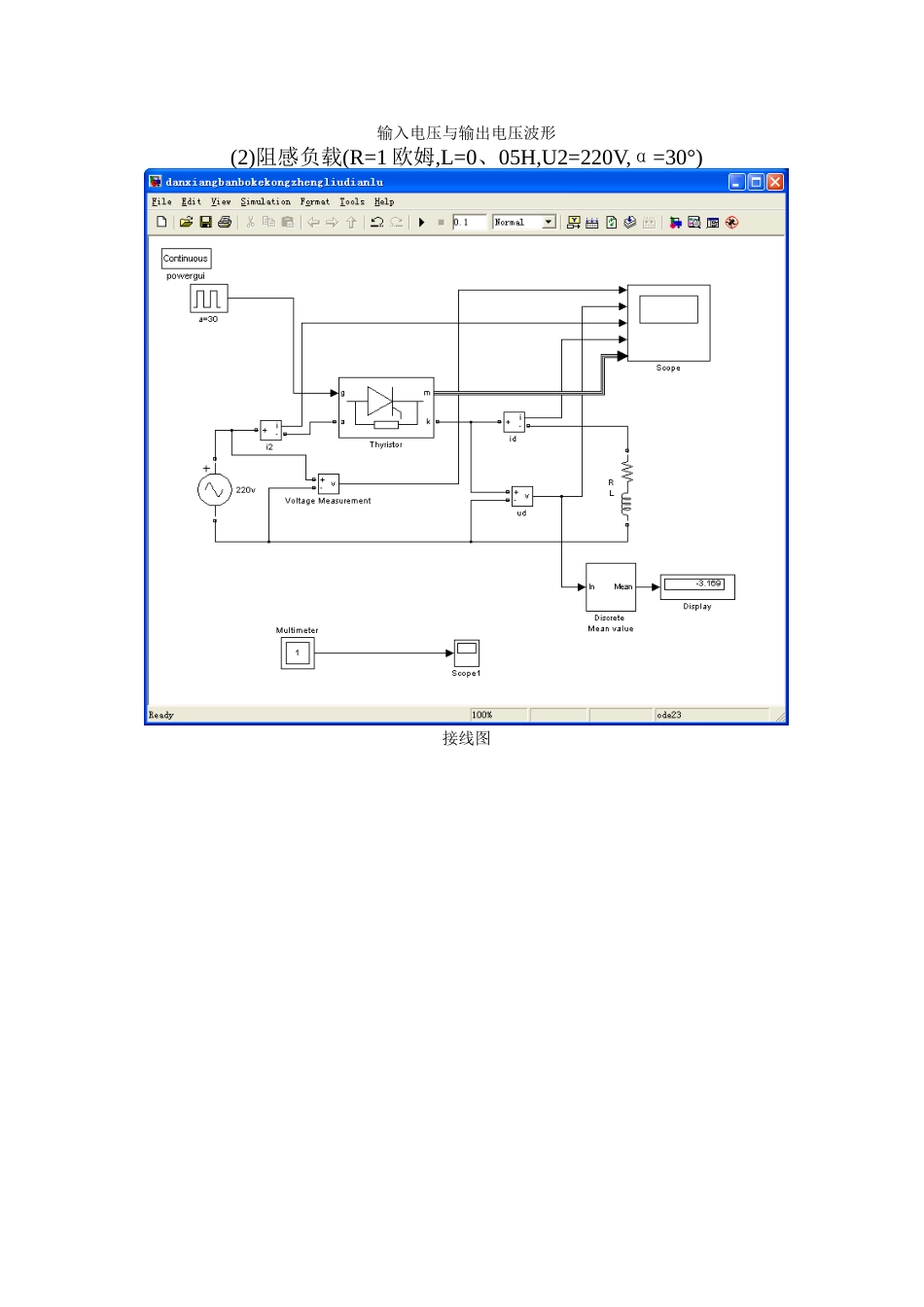Open the Help menu
The width and height of the screenshot is (924, 1307).
tap(384, 202)
